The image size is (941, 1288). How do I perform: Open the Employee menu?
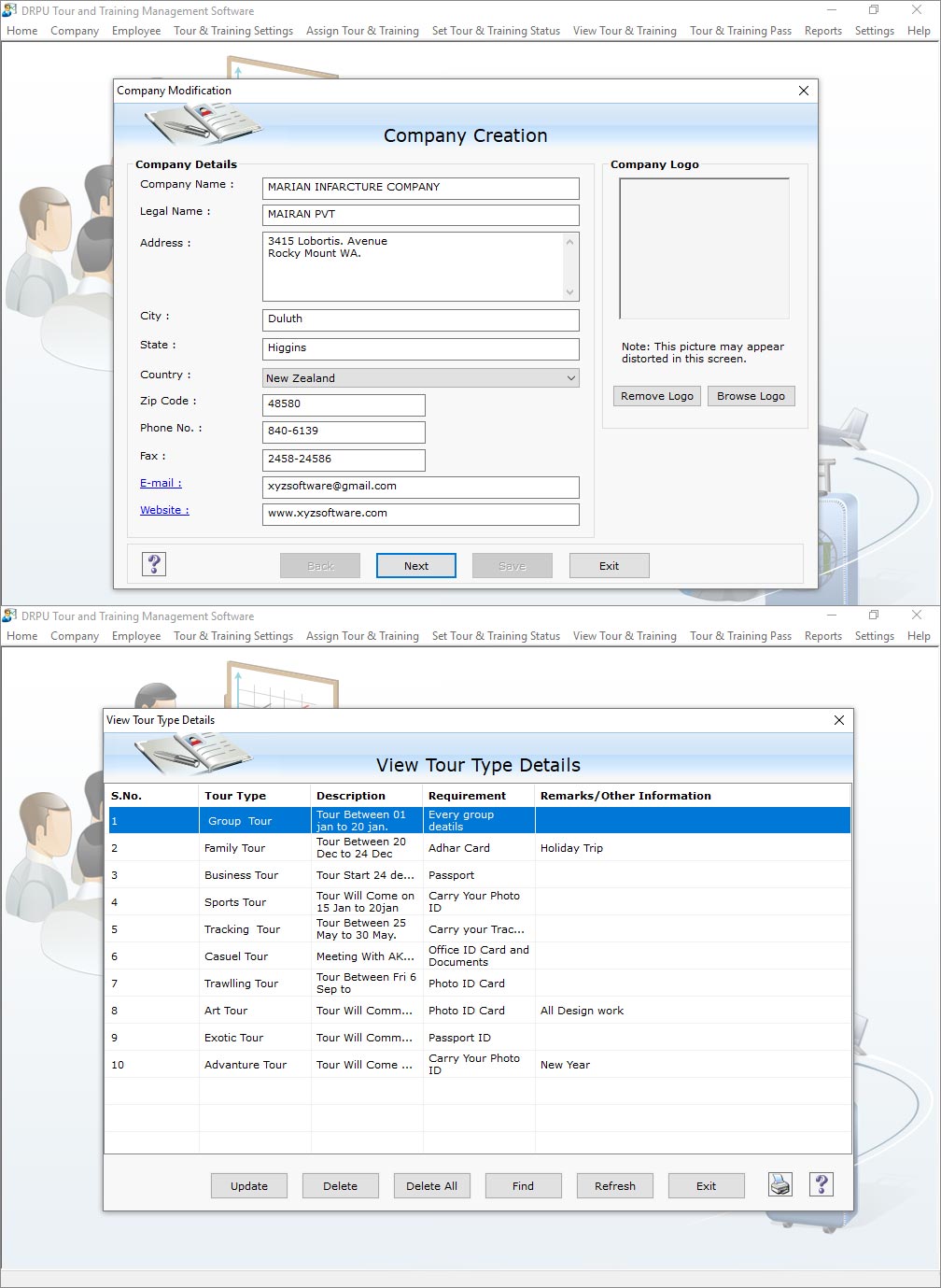coord(136,30)
